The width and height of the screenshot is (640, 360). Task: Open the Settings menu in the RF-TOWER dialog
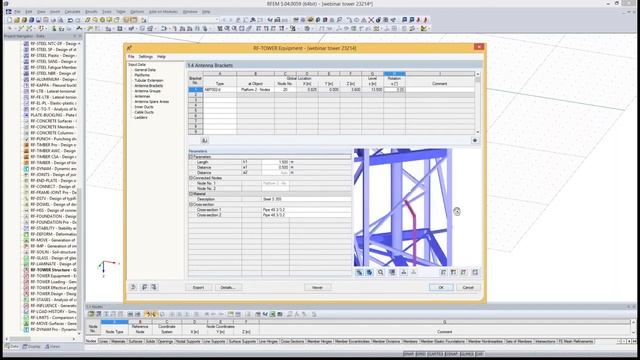(146, 57)
